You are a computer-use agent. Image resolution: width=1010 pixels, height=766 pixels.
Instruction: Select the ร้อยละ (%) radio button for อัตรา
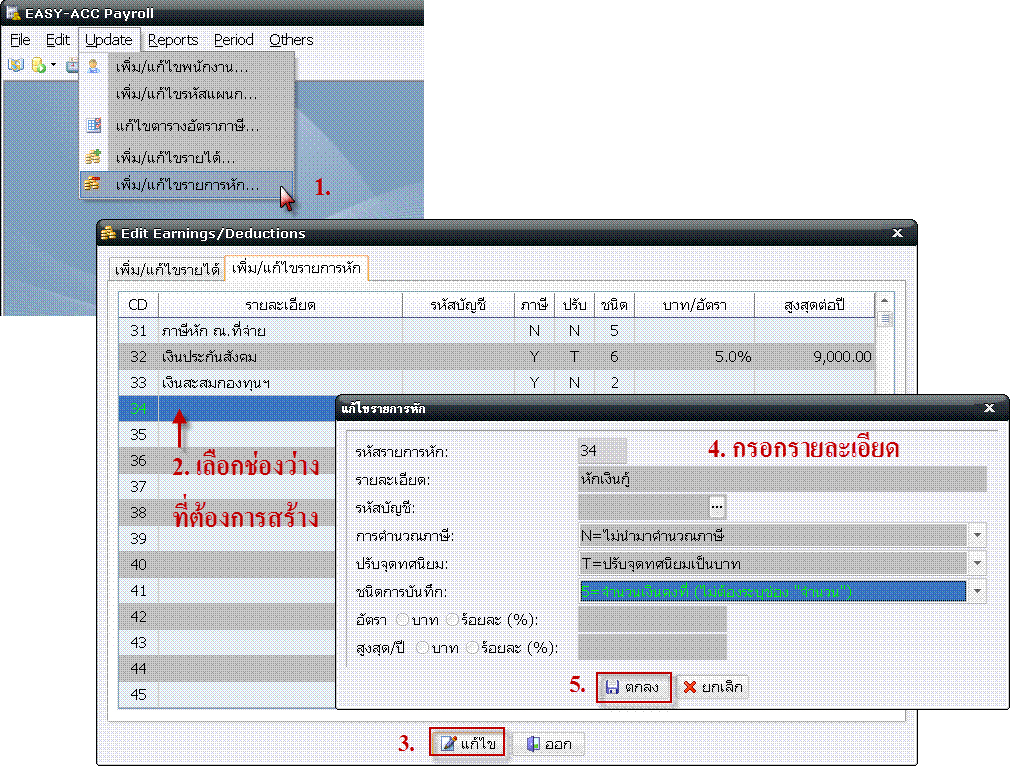pos(452,620)
